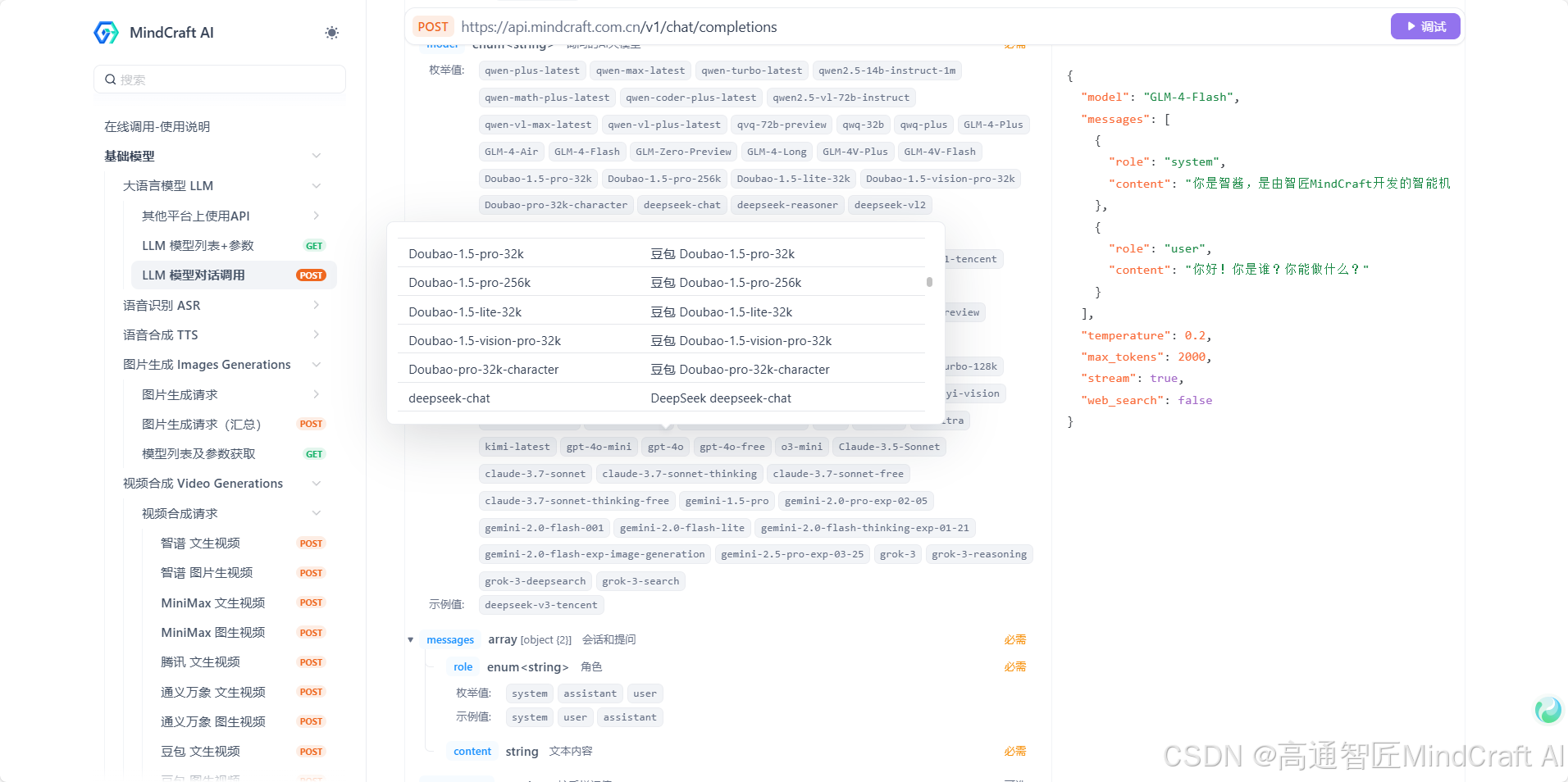Collapse 视频合成请求 chevron
1568x782 pixels.
pos(317,513)
